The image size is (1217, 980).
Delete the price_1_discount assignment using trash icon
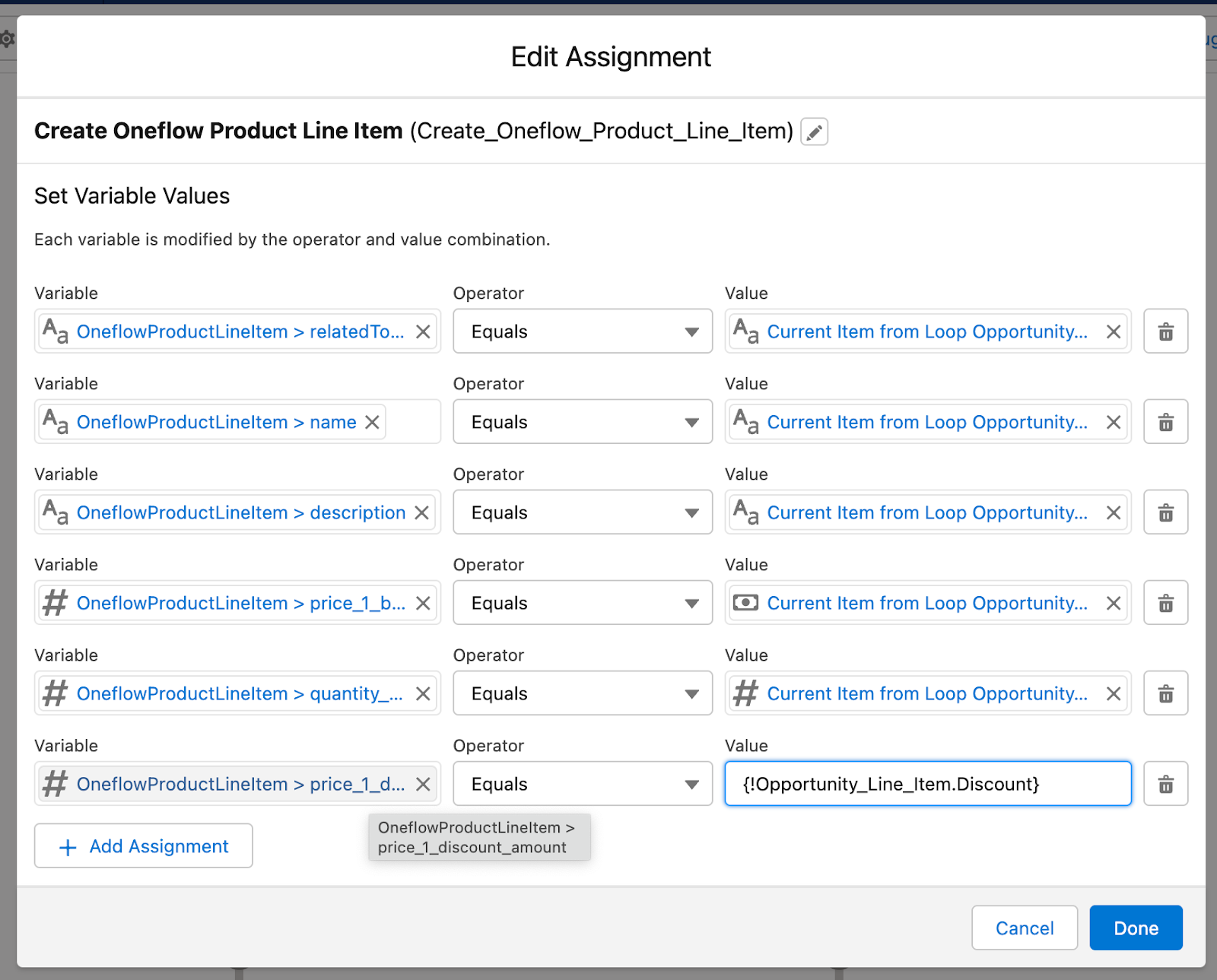pyautogui.click(x=1165, y=783)
